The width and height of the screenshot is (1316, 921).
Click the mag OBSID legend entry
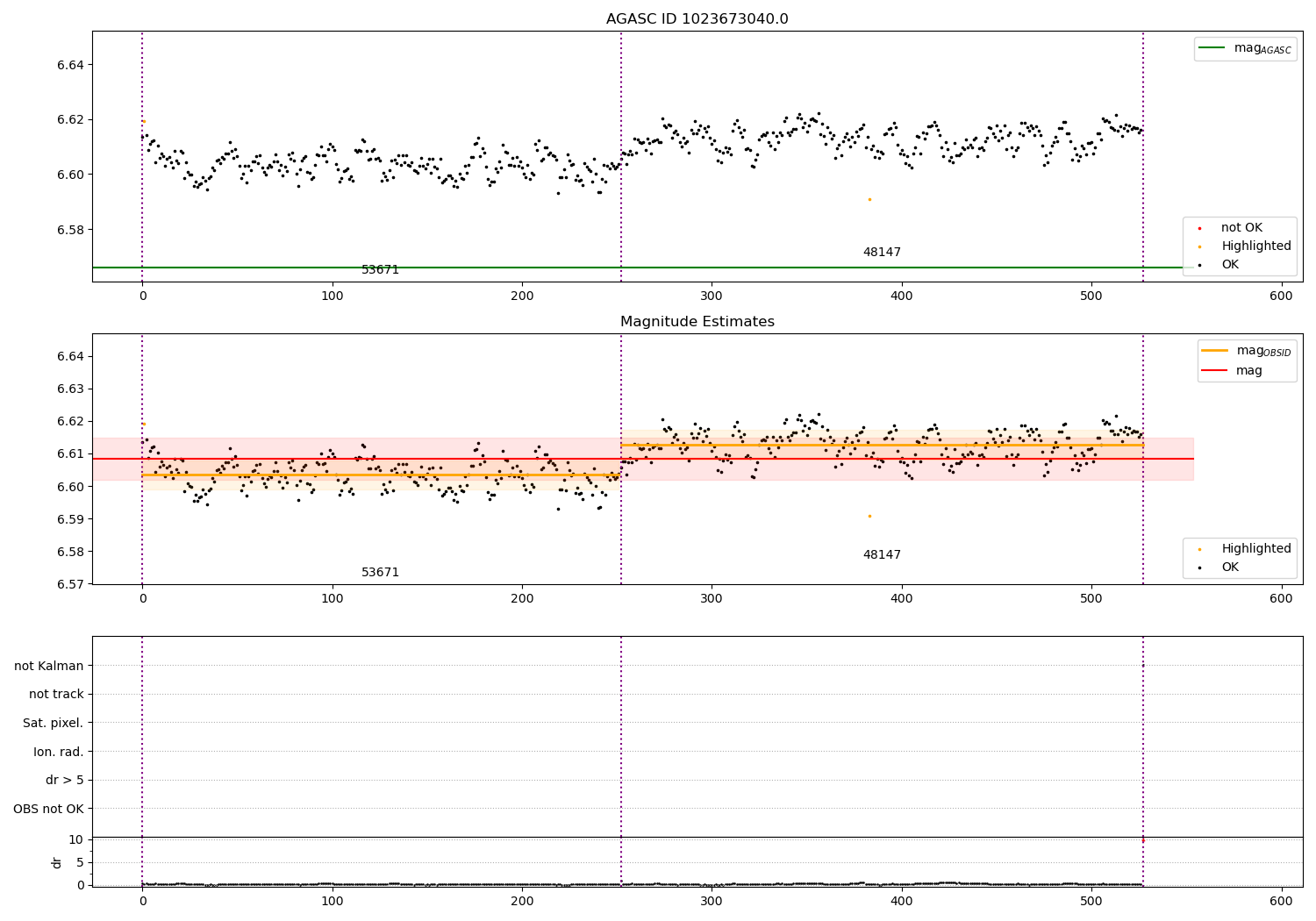pyautogui.click(x=1247, y=351)
